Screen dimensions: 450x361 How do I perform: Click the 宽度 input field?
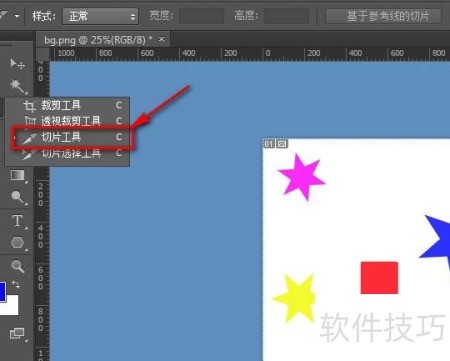pos(201,16)
